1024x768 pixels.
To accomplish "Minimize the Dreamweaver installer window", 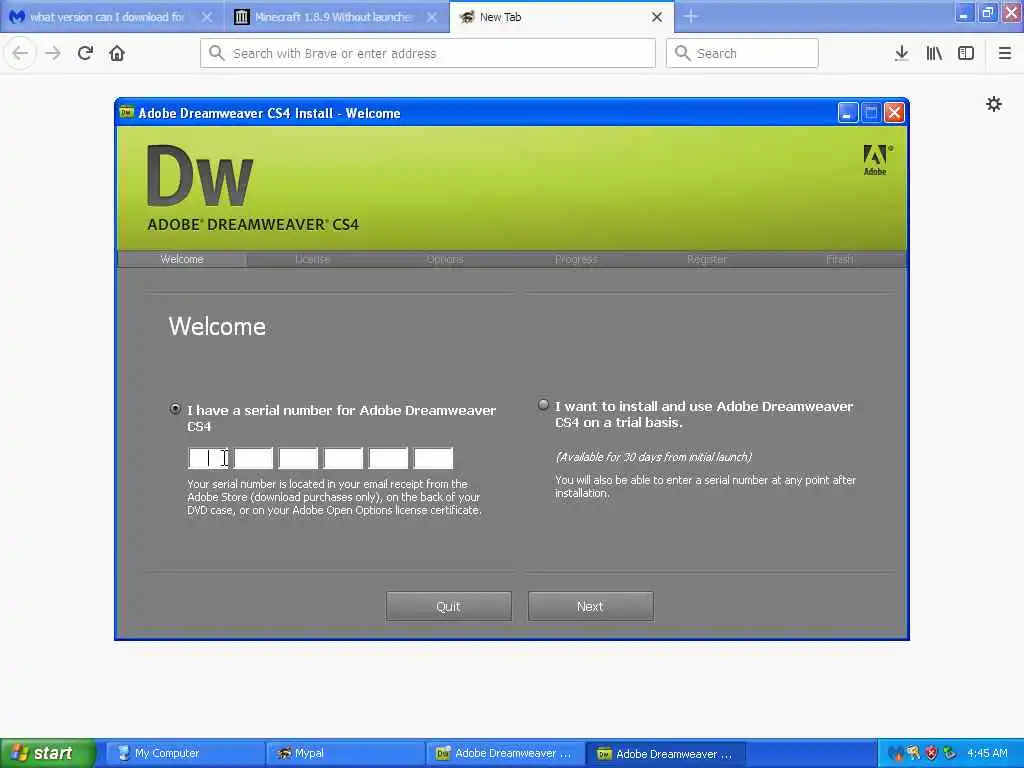I will tap(847, 113).
